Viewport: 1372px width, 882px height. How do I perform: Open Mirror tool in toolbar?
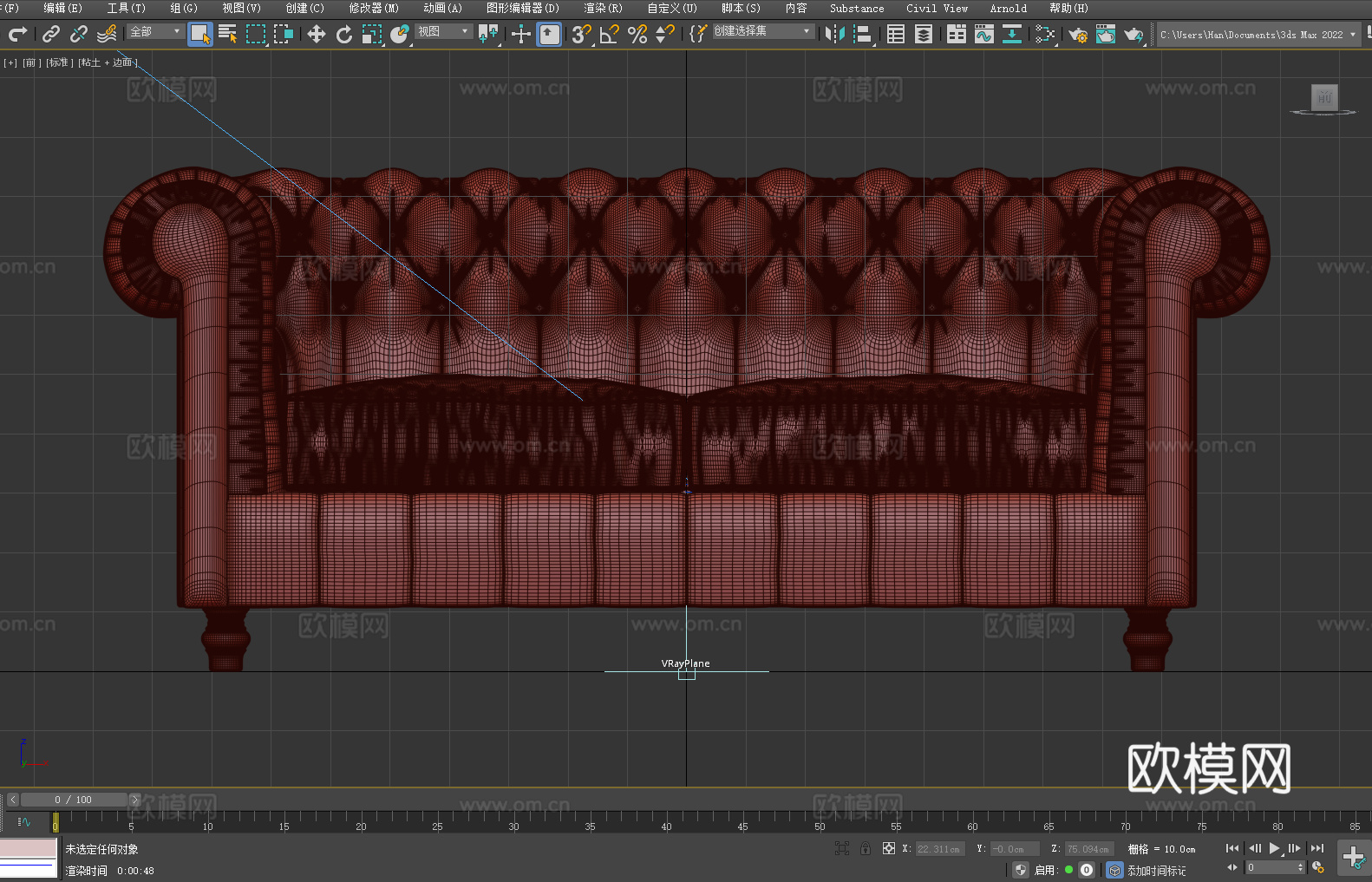[834, 34]
